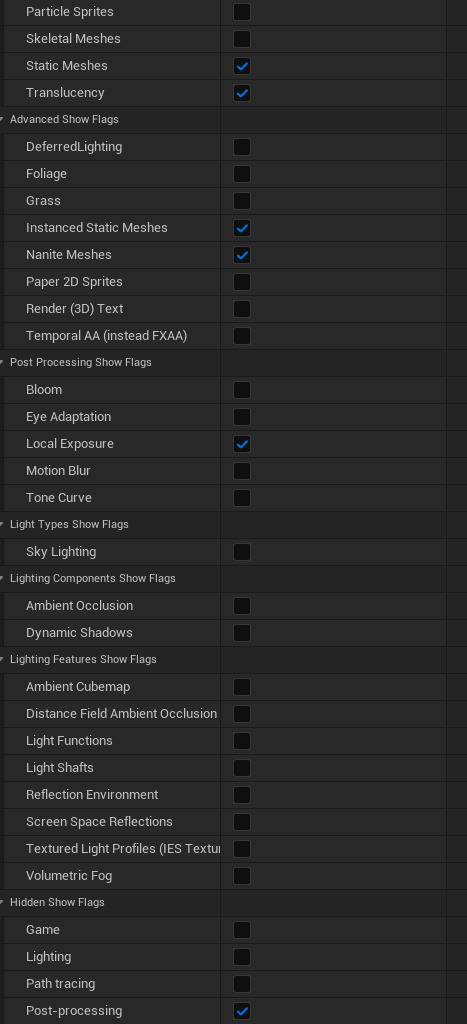Check the Path tracing checkbox
467x1024 pixels.
tap(242, 984)
